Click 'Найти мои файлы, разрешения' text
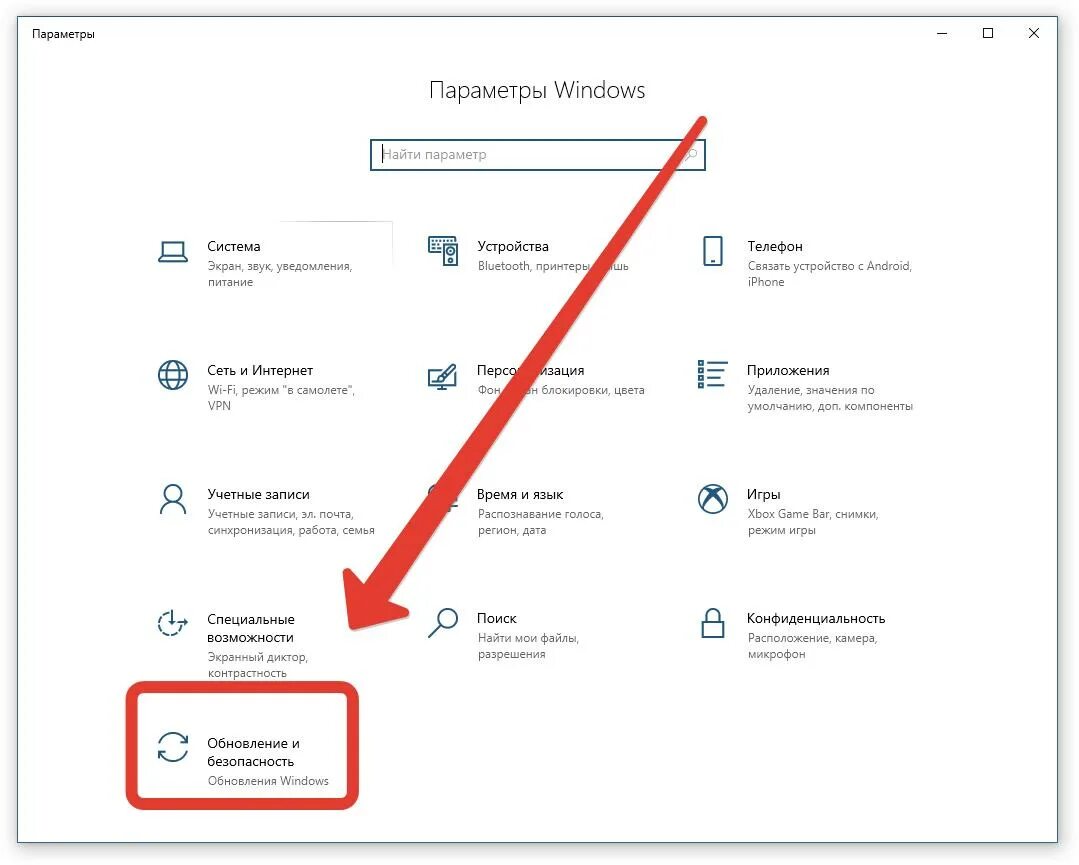The width and height of the screenshot is (1079, 865). (x=528, y=646)
